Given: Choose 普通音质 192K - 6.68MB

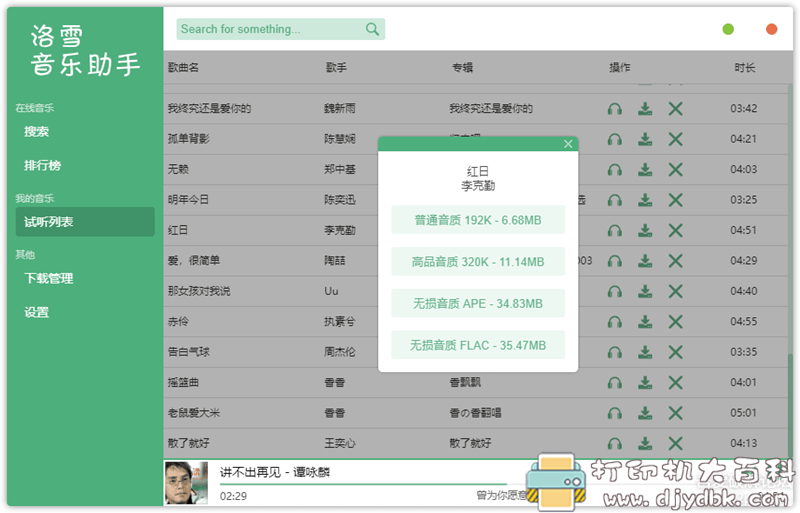Looking at the screenshot, I should click(478, 220).
